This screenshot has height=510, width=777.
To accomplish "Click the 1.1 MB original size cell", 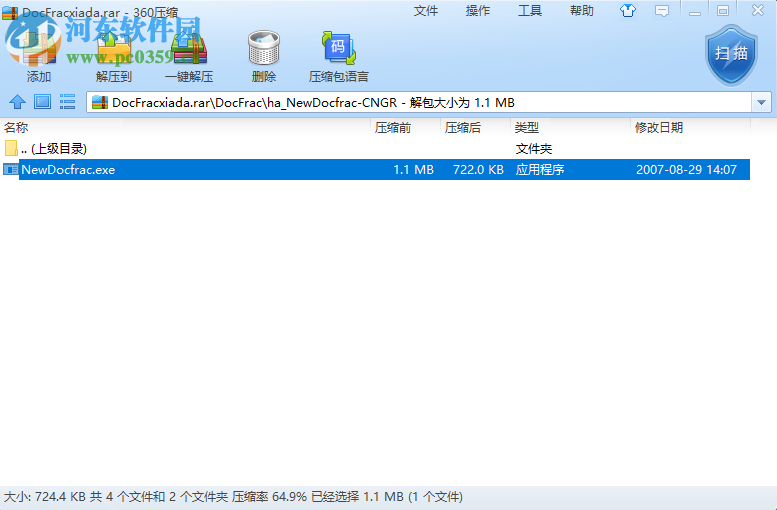I will (x=413, y=170).
